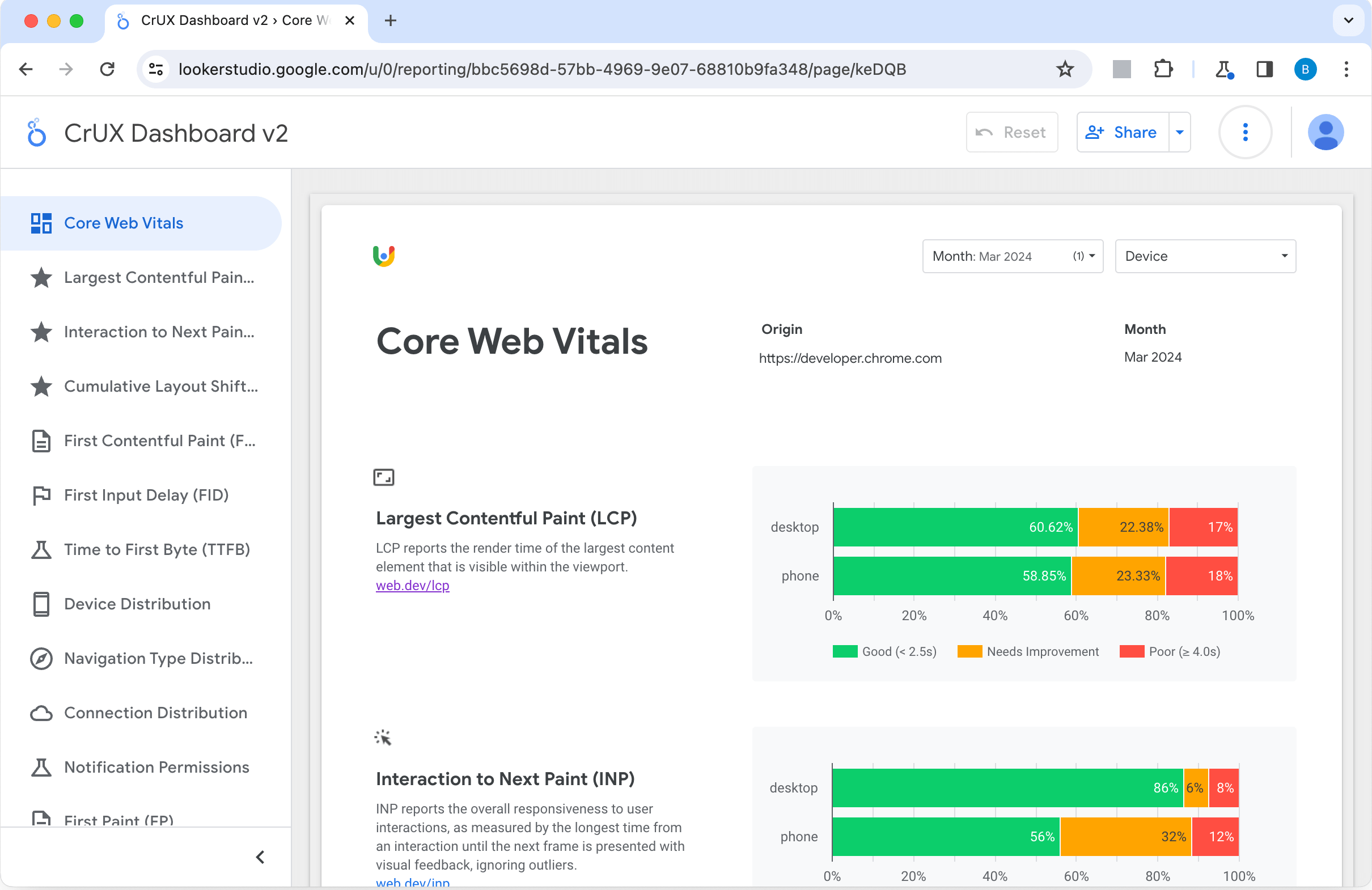
Task: Click compass icon for Navigation Type Distribution
Action: coord(41,658)
